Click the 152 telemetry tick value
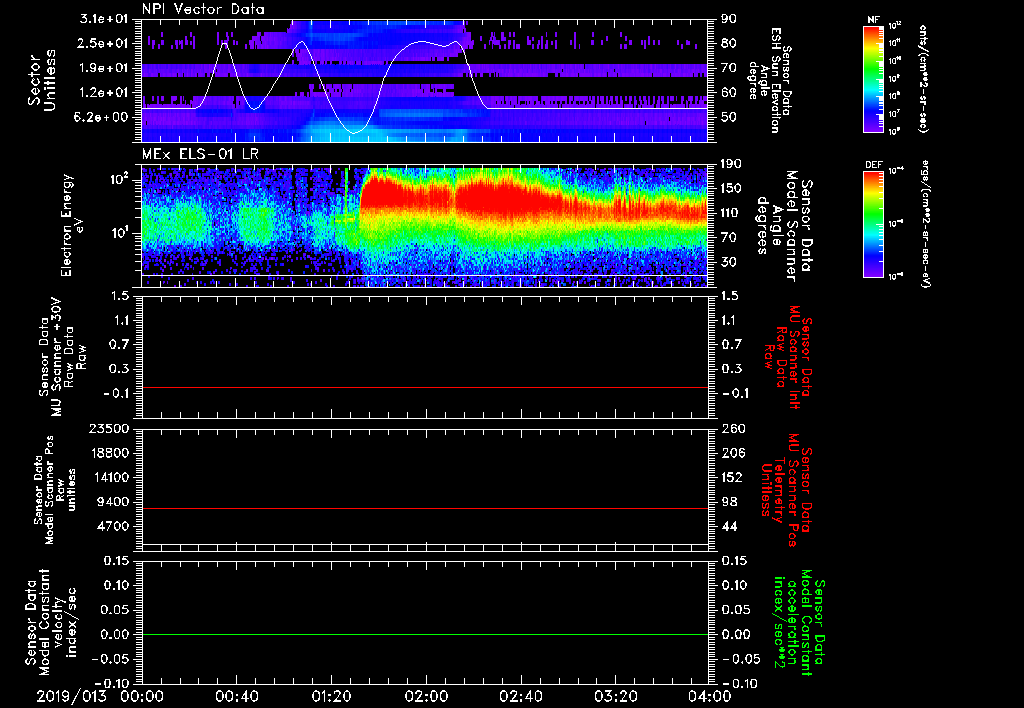This screenshot has width=1024, height=708. (732, 477)
